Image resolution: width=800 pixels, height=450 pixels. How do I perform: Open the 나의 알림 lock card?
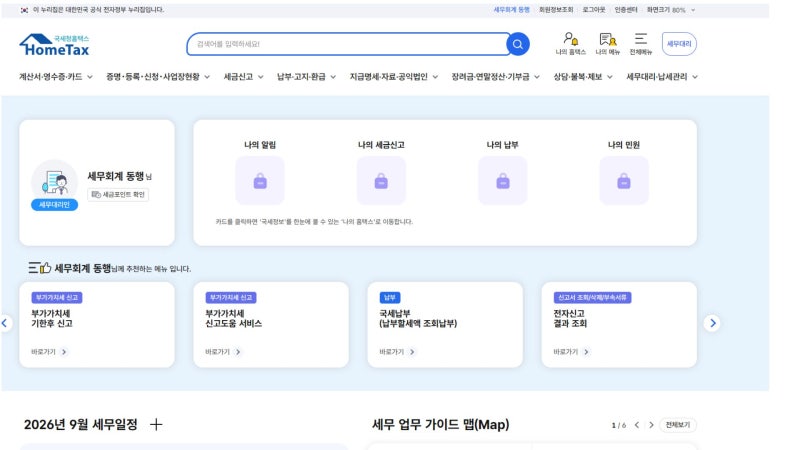tap(260, 181)
